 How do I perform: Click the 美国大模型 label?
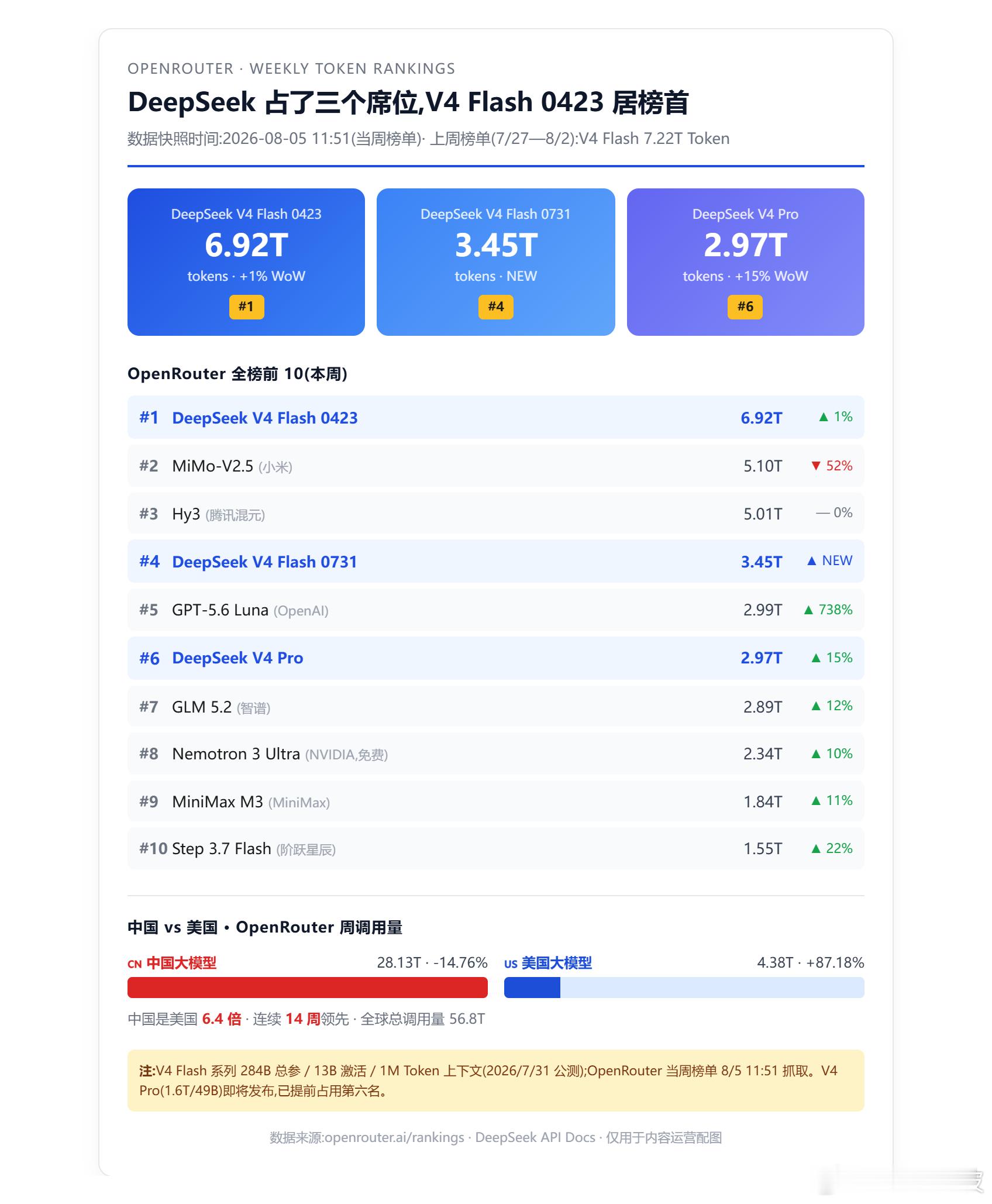tap(557, 964)
